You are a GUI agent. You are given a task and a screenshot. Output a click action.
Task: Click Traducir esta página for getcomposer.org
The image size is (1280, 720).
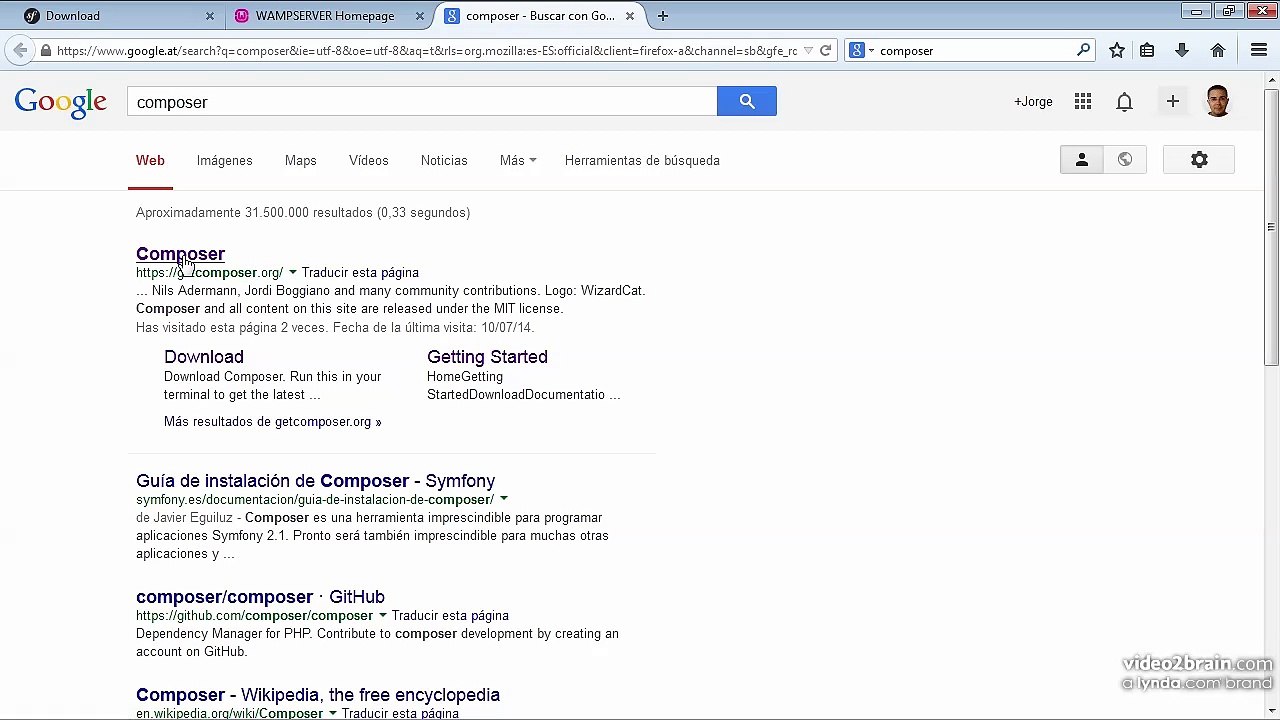pos(360,273)
